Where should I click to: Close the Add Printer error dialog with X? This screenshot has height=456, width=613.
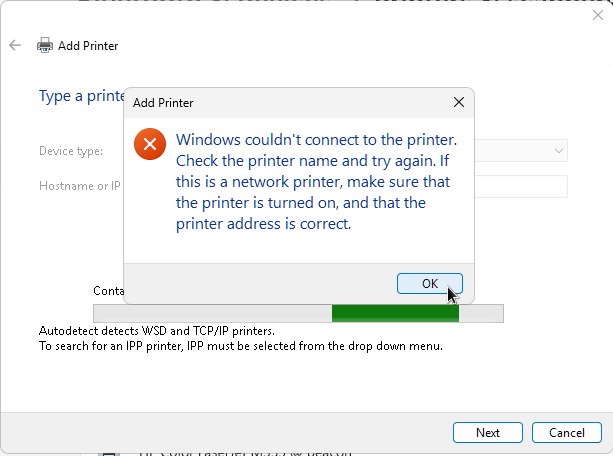coord(458,102)
